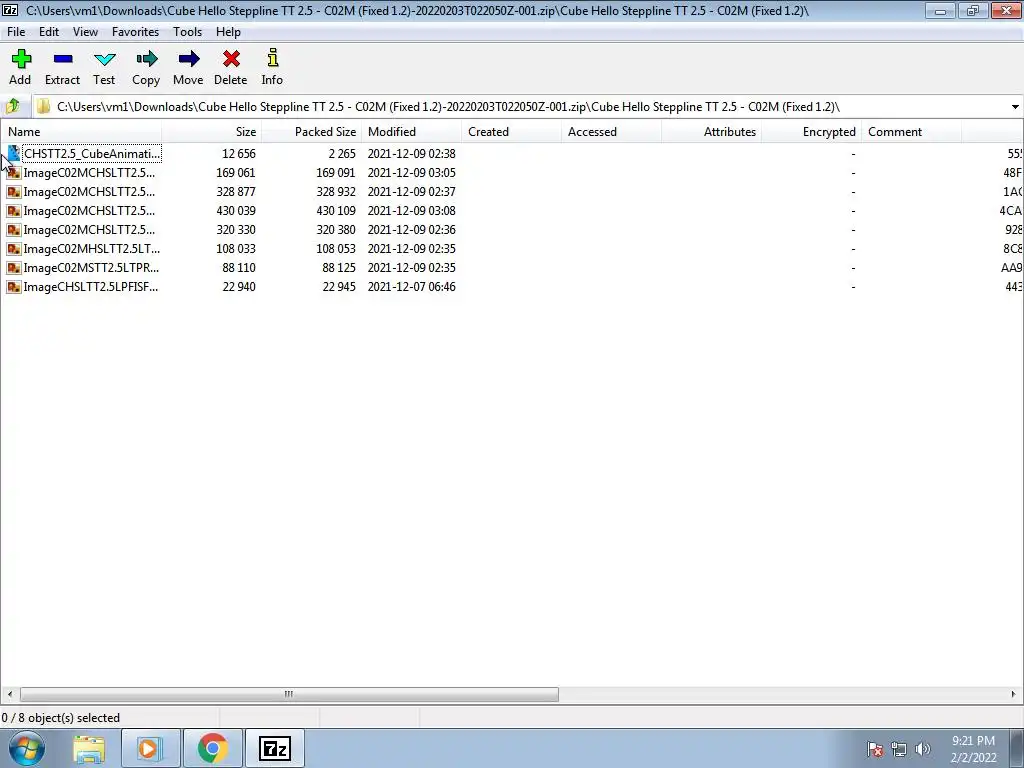Click the CHSTT2.5_CubeAnimati file icon
Image resolution: width=1024 pixels, height=768 pixels.
(x=13, y=153)
